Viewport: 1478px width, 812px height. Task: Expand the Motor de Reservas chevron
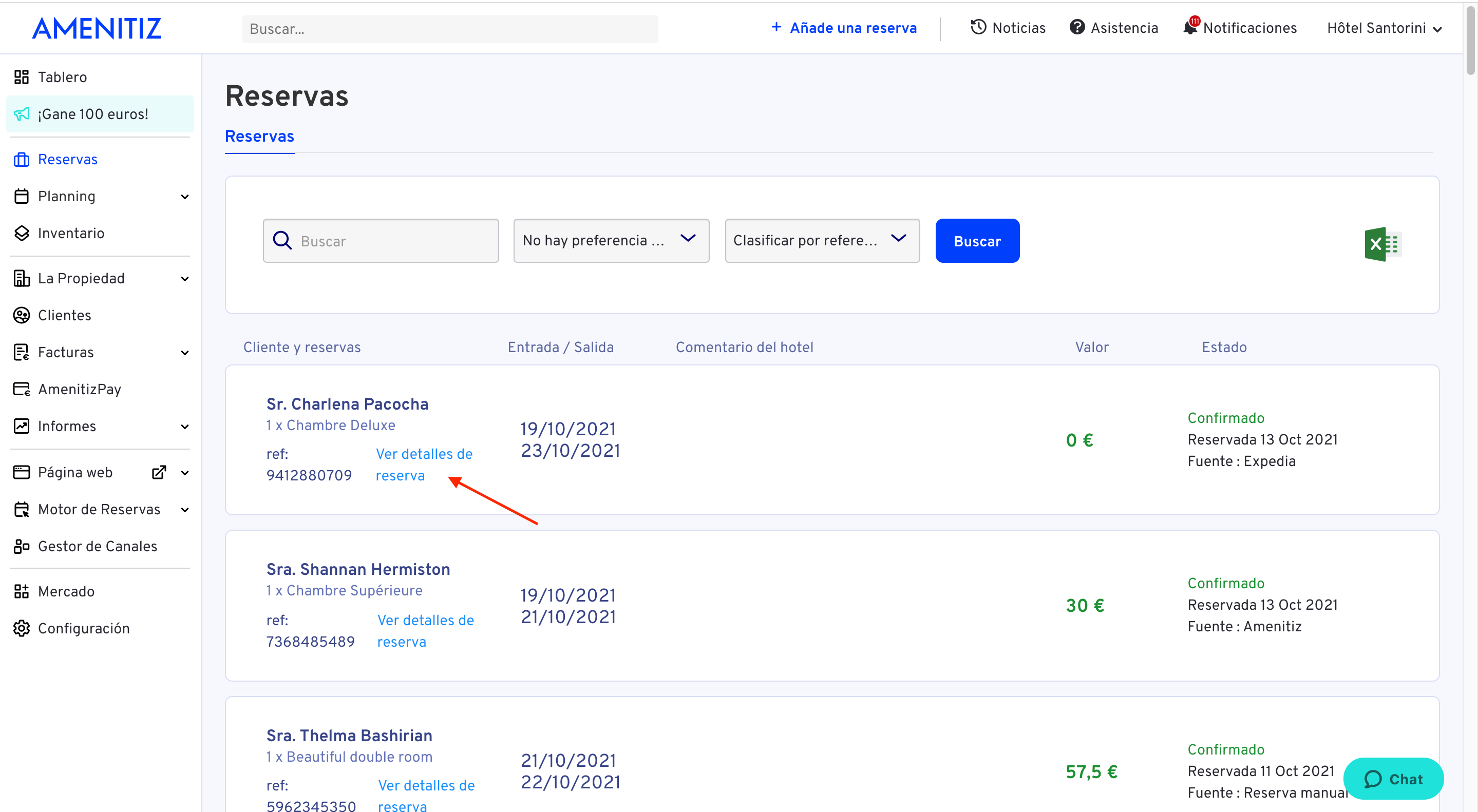pos(185,510)
